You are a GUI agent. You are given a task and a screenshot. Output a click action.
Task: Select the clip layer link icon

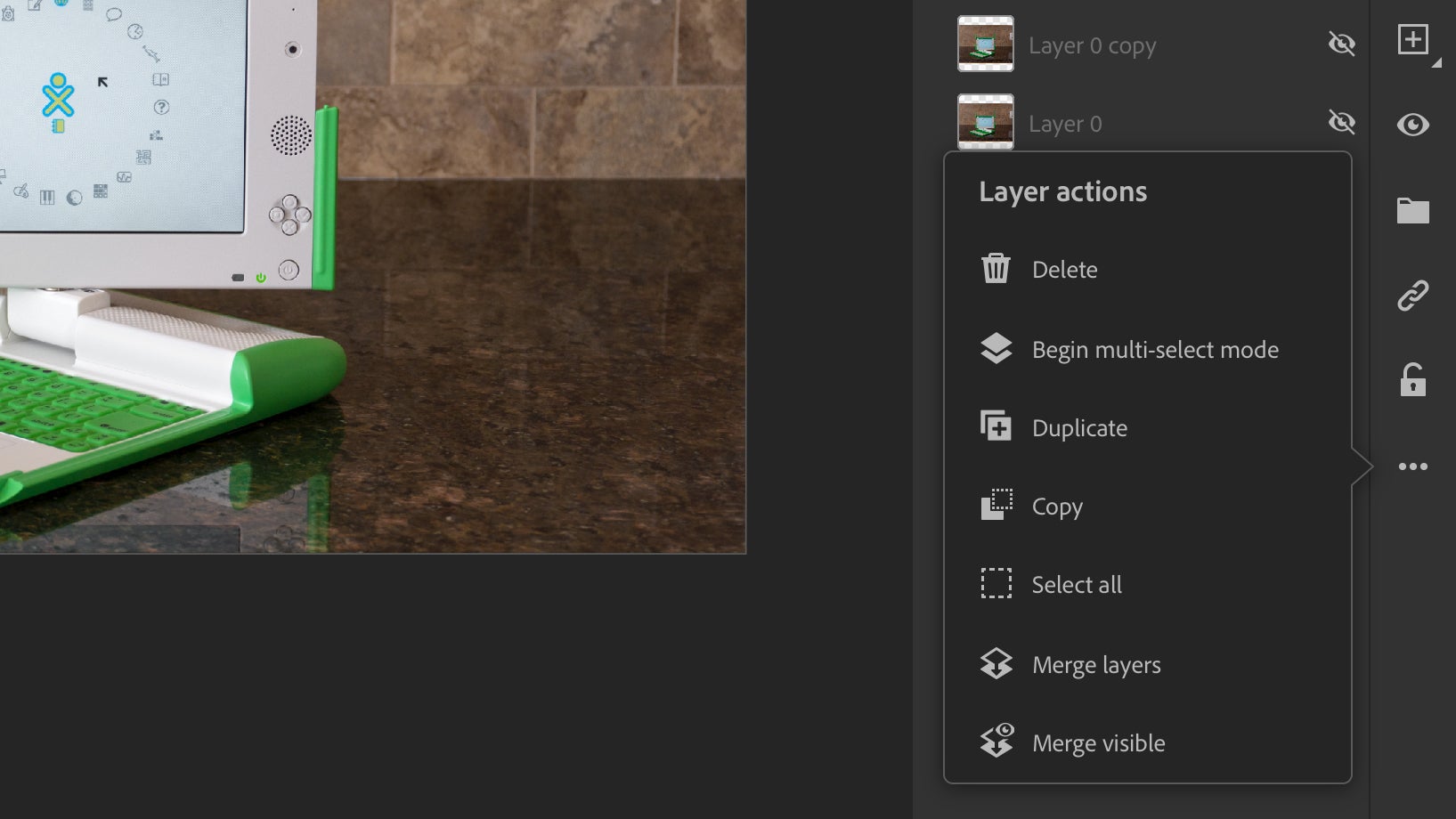[1414, 295]
